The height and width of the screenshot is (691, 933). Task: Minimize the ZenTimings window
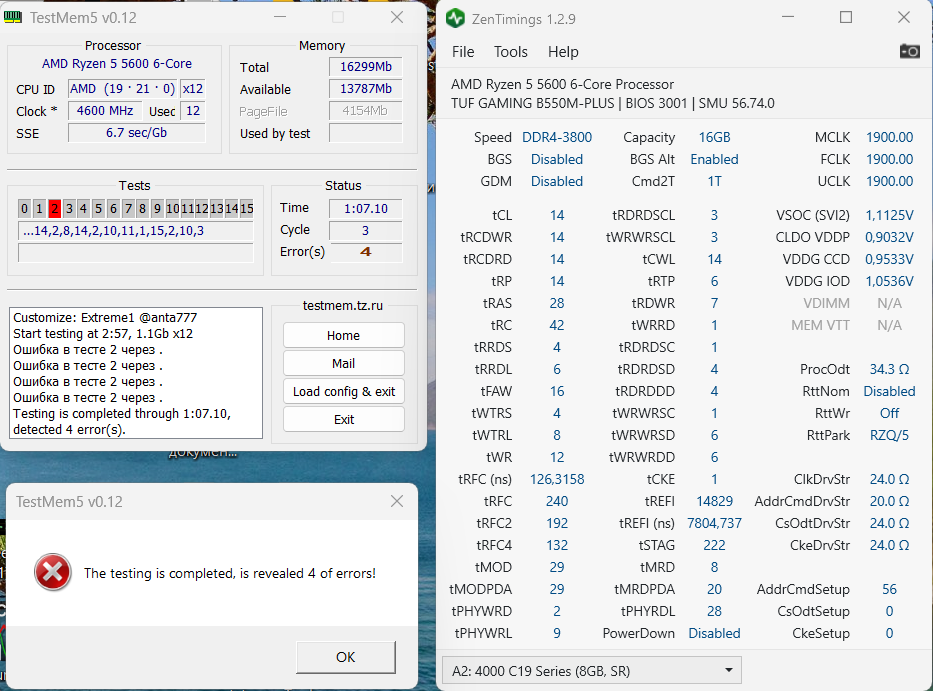[x=788, y=18]
